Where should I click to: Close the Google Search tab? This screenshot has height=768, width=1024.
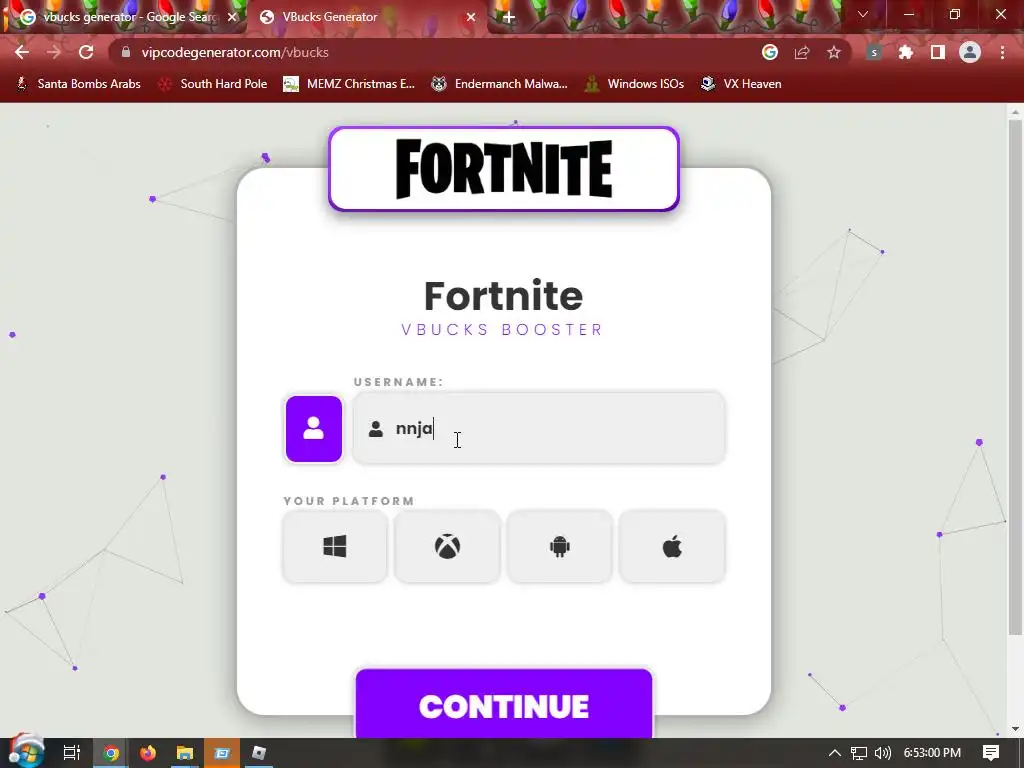coord(232,17)
